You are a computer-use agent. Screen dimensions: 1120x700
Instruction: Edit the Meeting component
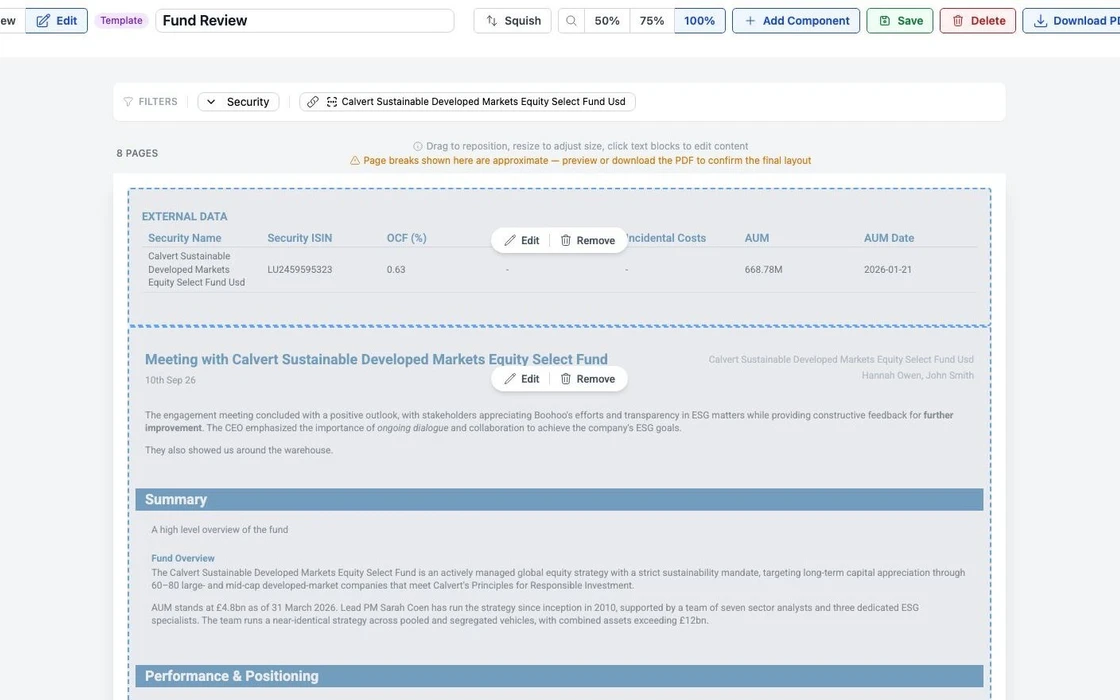[x=521, y=379]
